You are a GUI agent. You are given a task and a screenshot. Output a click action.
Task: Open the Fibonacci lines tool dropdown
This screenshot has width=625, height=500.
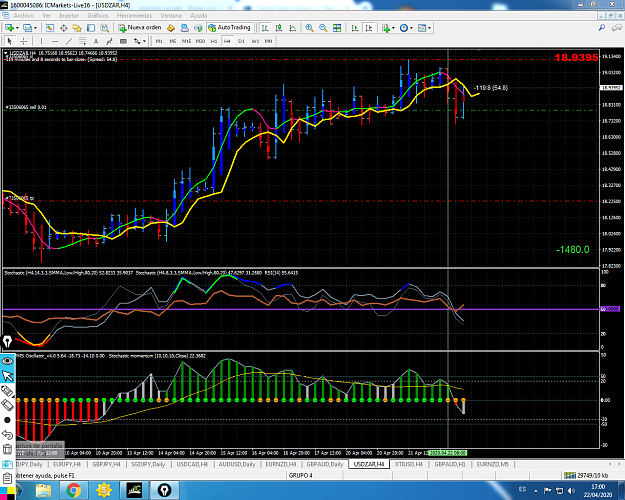[82, 41]
